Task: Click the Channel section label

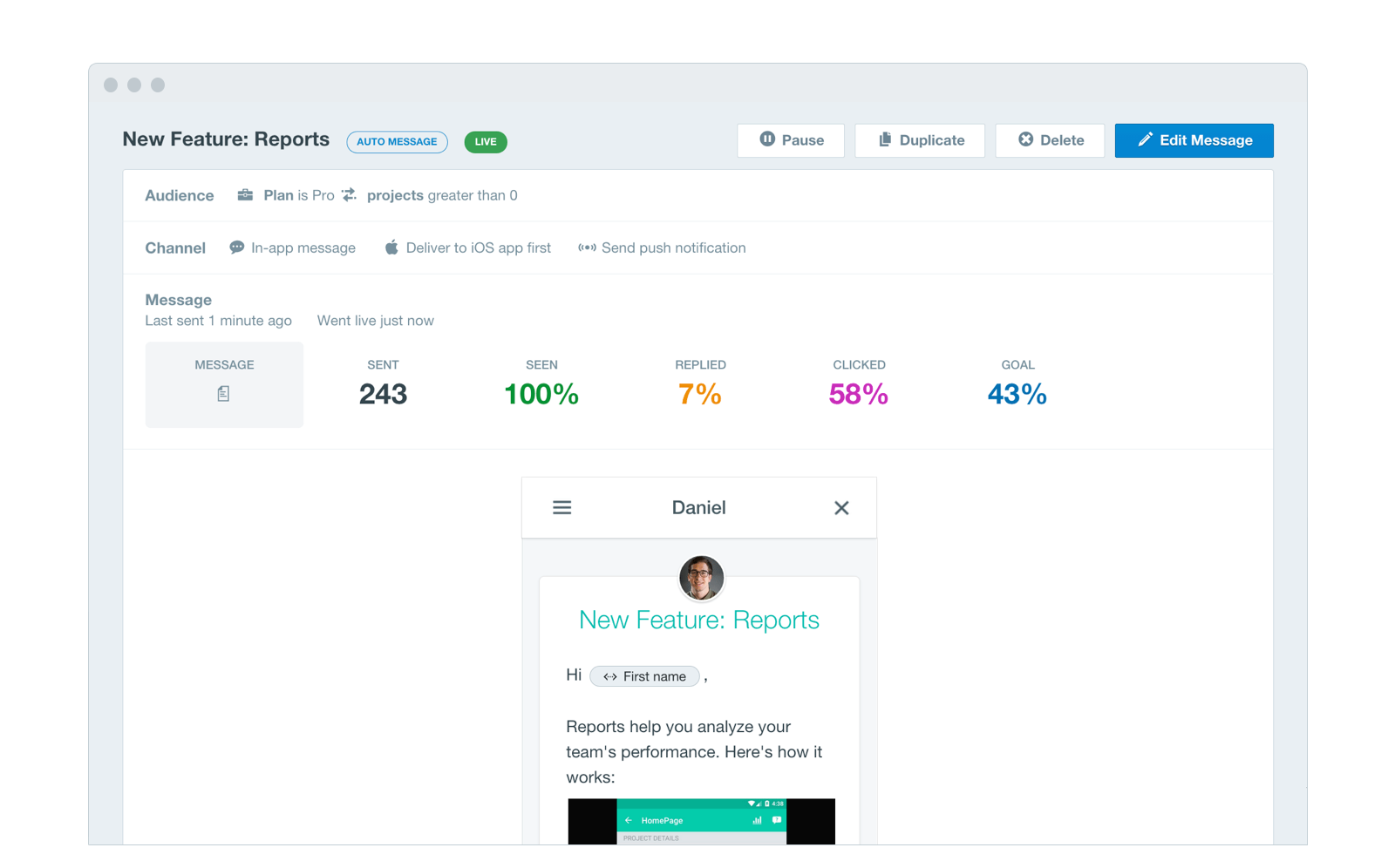Action: coord(175,248)
